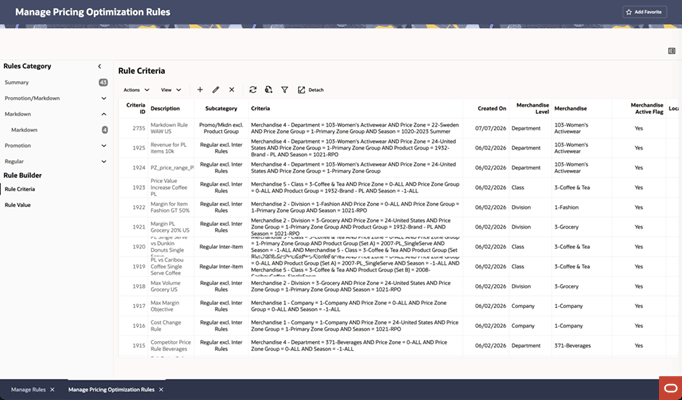Screen dimensions: 682x400
Task: Click 'Price Value Increase Coffee PL' description
Action: point(169,187)
